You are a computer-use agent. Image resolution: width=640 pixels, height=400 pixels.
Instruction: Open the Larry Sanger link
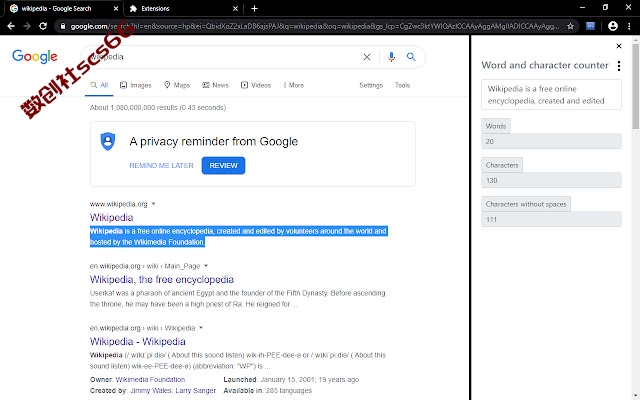pyautogui.click(x=196, y=391)
